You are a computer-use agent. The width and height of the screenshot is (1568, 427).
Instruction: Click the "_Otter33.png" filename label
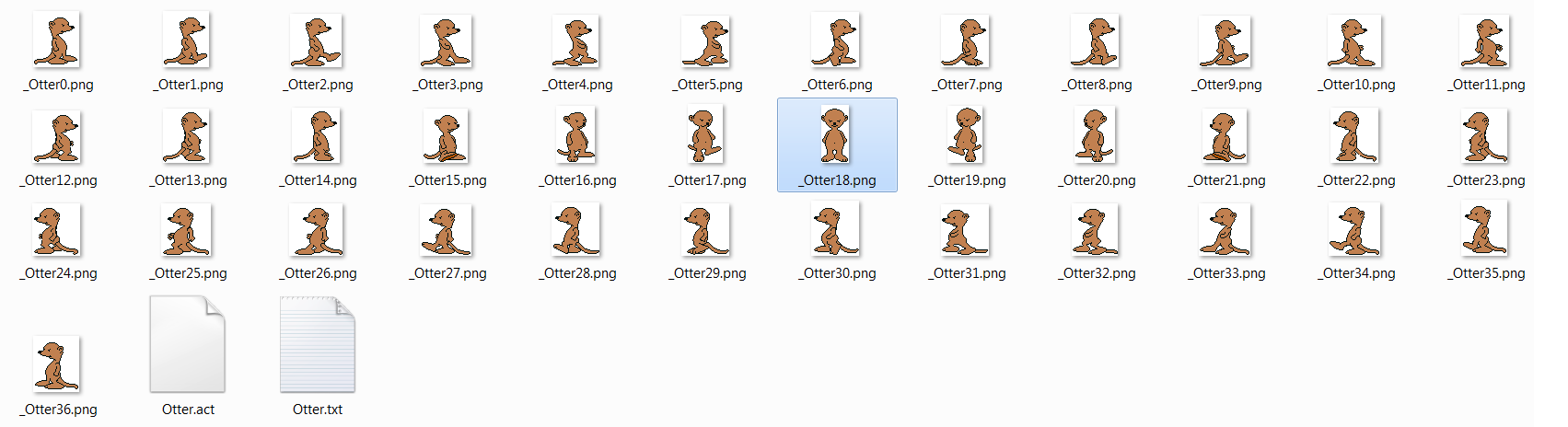point(1226,273)
